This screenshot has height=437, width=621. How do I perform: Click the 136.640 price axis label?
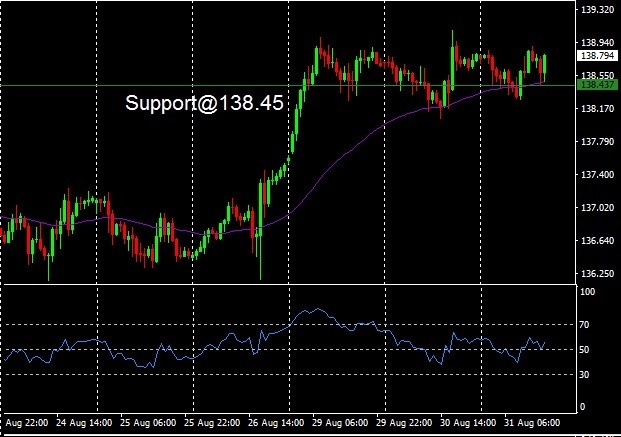point(597,240)
